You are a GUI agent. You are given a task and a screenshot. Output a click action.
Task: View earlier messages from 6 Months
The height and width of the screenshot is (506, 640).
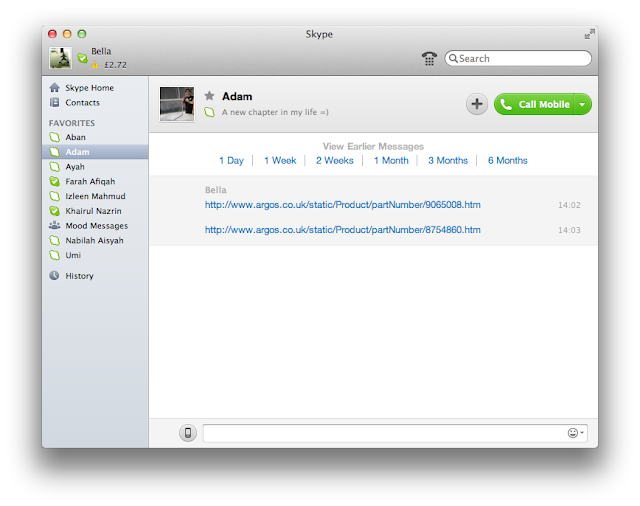tap(508, 160)
